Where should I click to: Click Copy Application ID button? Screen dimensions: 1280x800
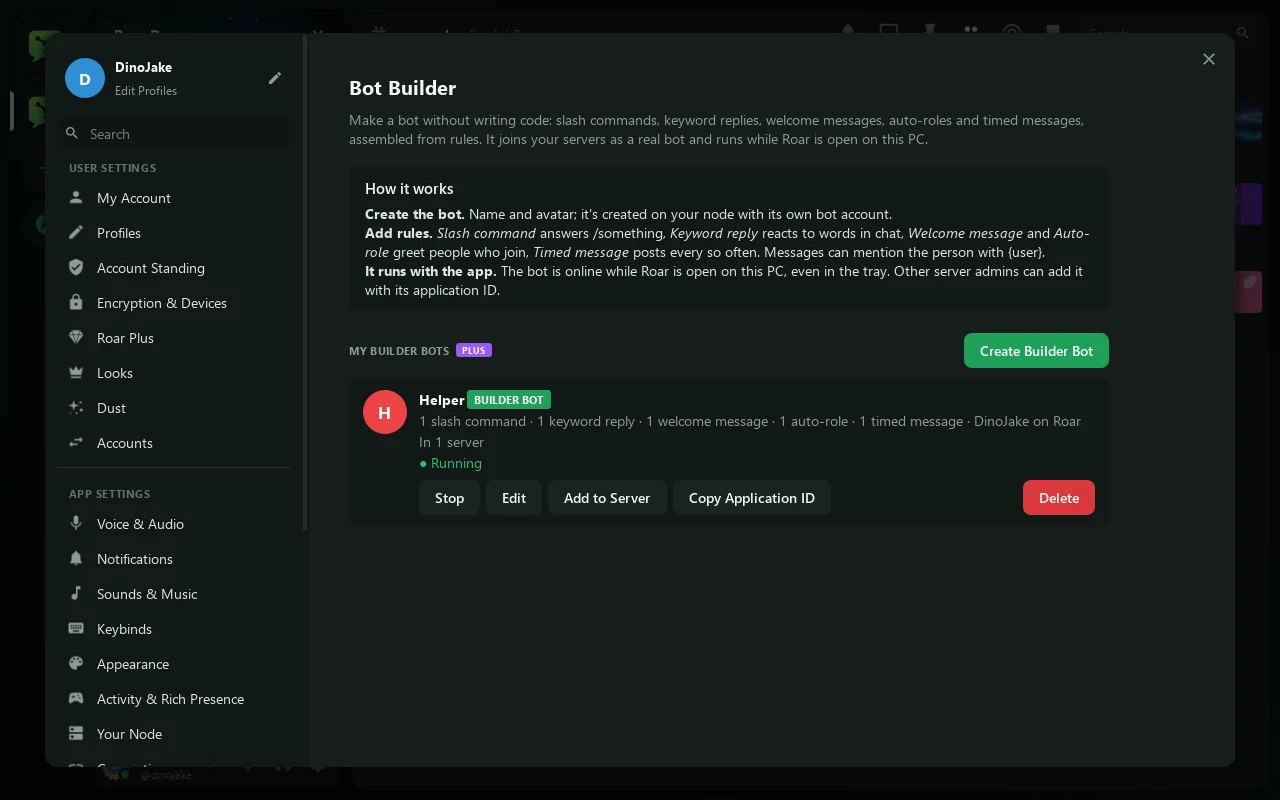[752, 498]
